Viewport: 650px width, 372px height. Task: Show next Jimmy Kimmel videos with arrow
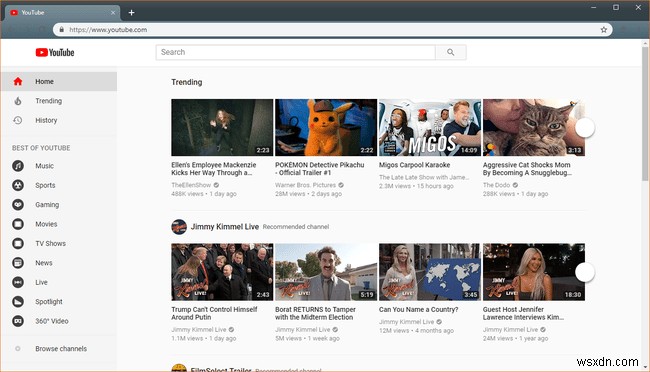(x=585, y=272)
